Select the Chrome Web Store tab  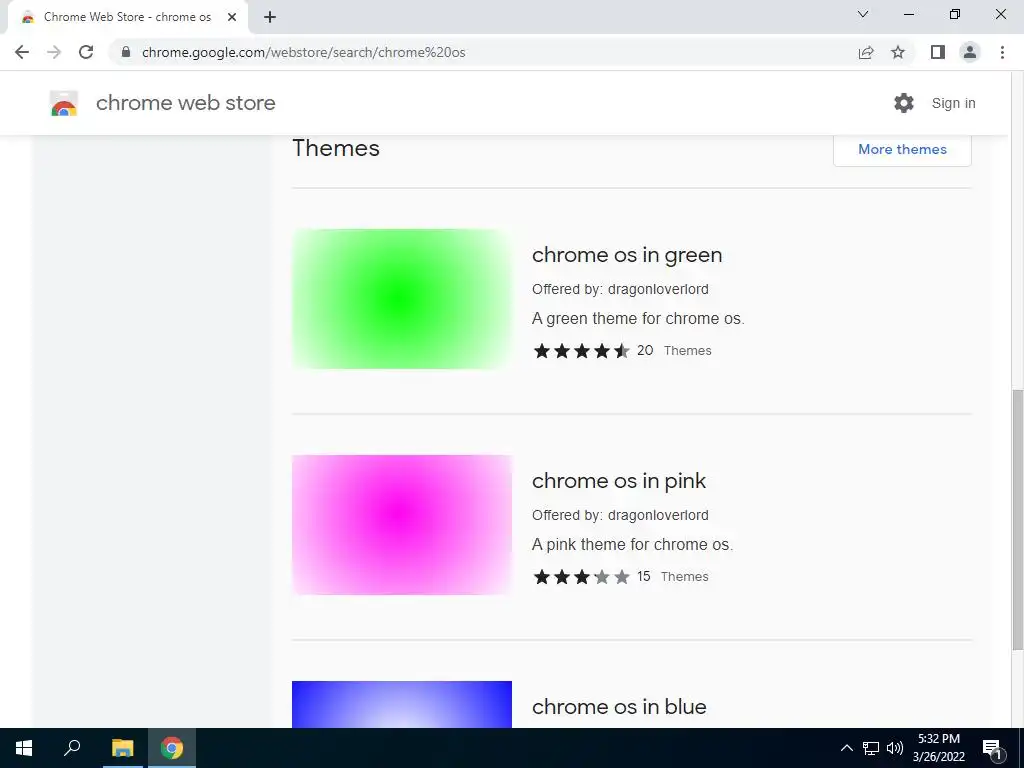pos(127,17)
